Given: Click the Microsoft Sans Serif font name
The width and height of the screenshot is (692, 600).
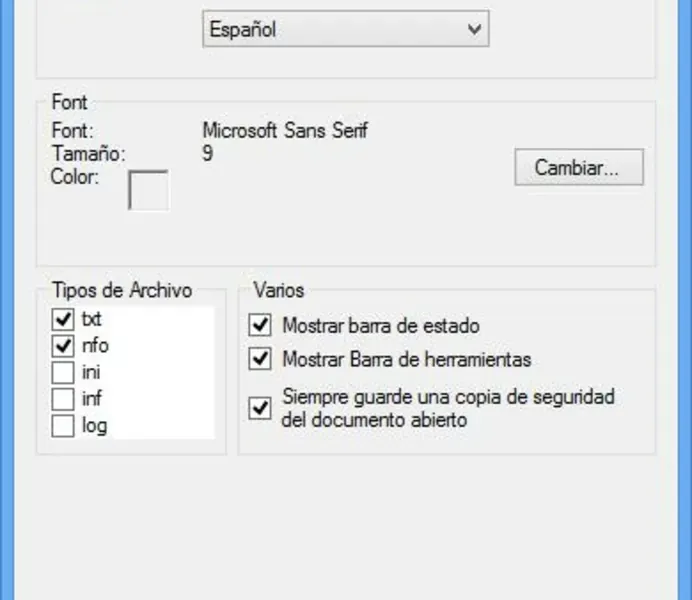Looking at the screenshot, I should [285, 131].
